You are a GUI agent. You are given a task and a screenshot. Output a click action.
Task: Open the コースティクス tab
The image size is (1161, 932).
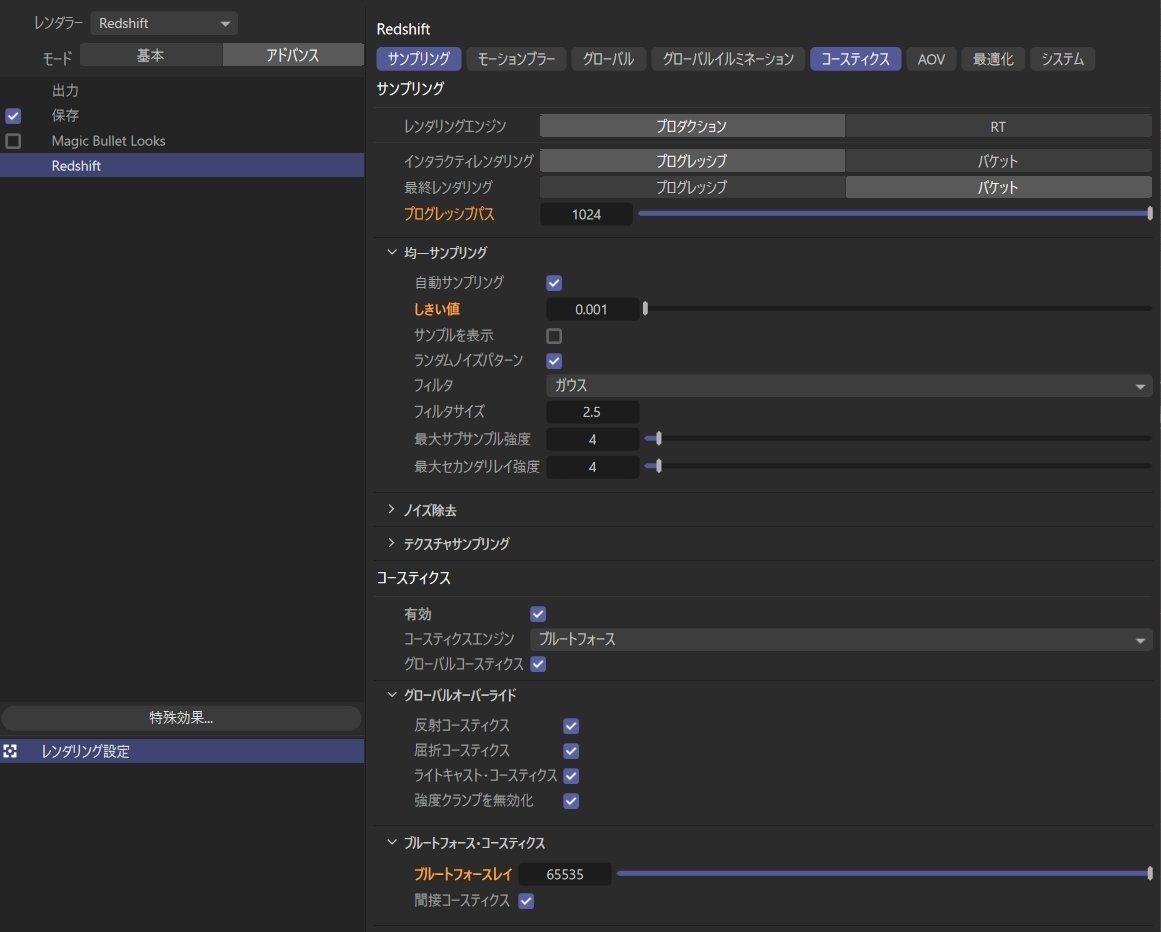click(856, 58)
